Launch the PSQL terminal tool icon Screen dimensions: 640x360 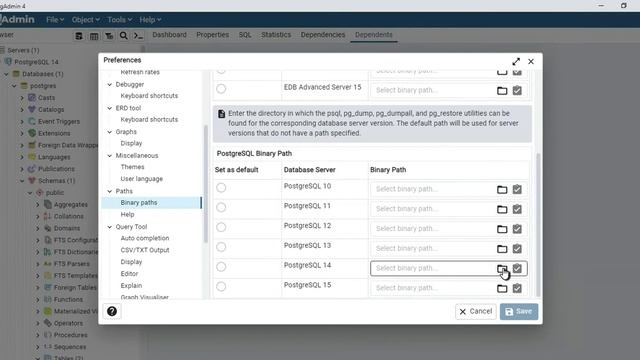138,36
